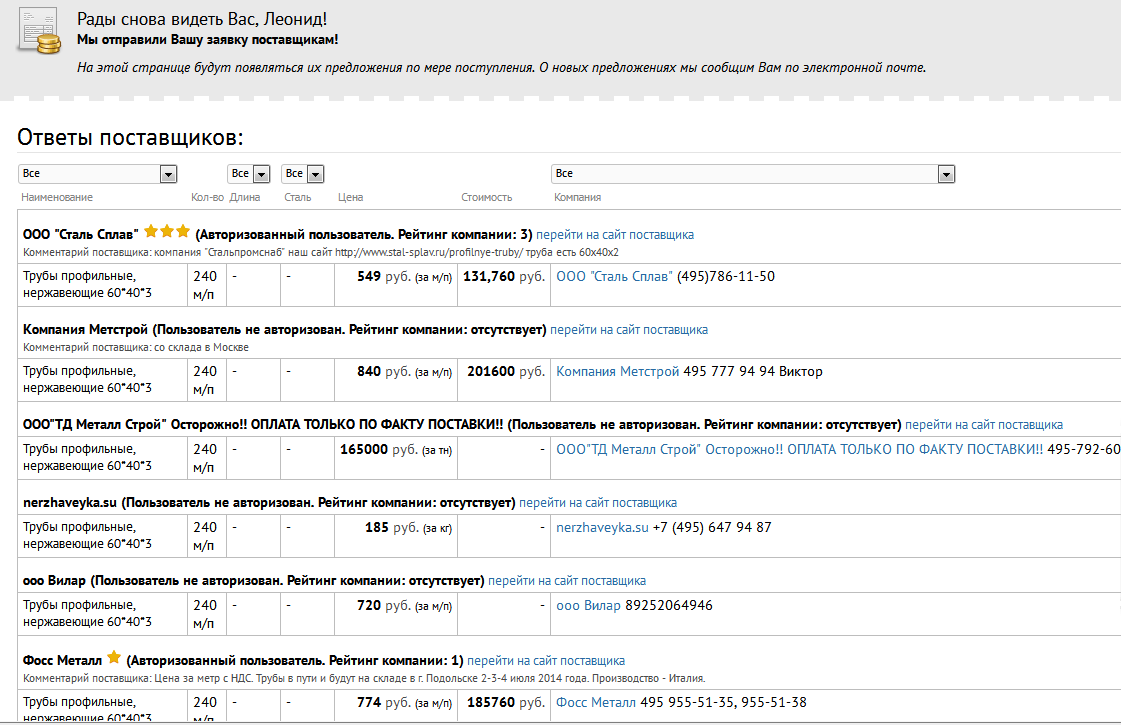Screen dimensions: 1121x725
Task: Click the invoice with coins icon
Action: [39, 31]
